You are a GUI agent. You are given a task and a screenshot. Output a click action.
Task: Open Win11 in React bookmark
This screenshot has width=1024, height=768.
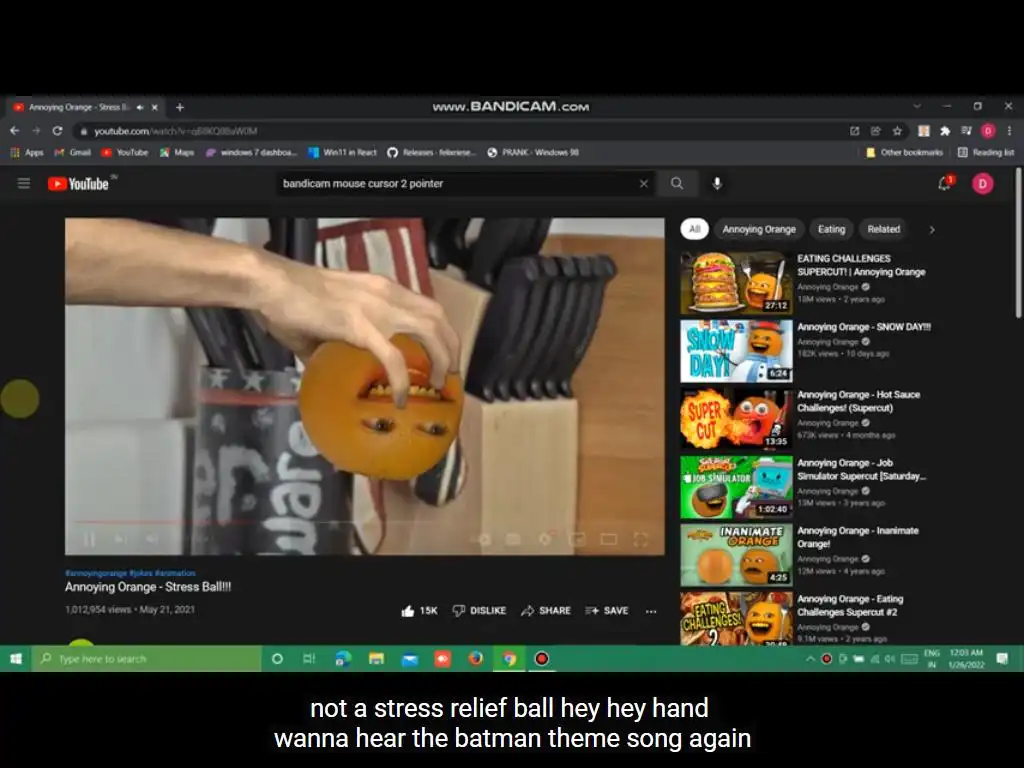tap(342, 152)
